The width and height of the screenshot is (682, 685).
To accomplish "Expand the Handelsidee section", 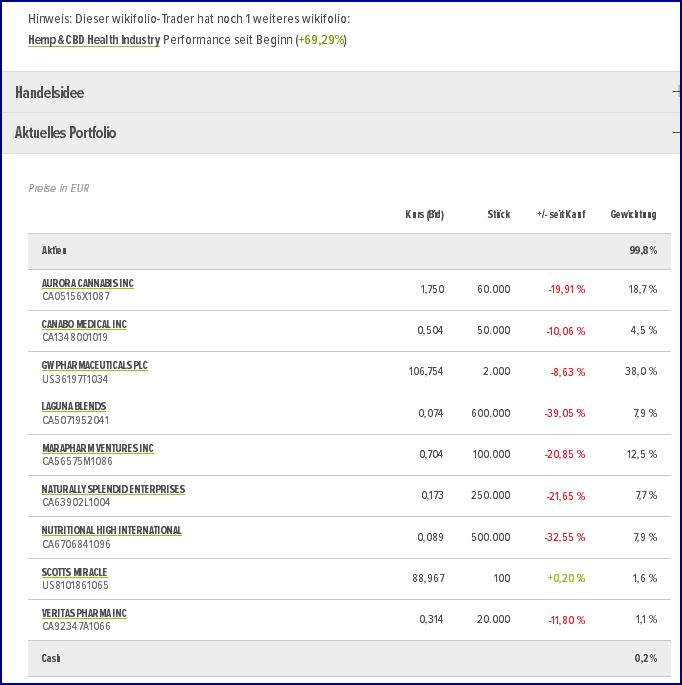I will [x=49, y=93].
